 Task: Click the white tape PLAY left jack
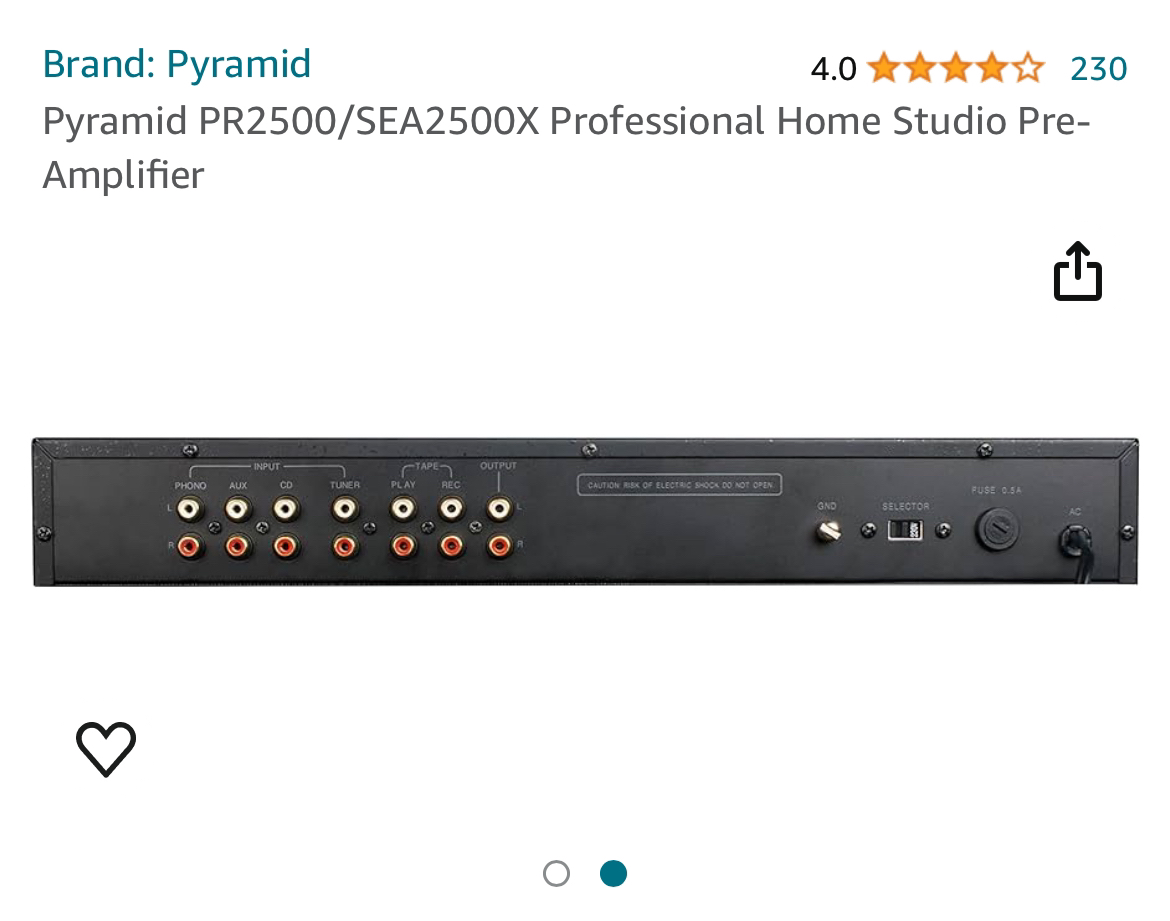point(403,510)
